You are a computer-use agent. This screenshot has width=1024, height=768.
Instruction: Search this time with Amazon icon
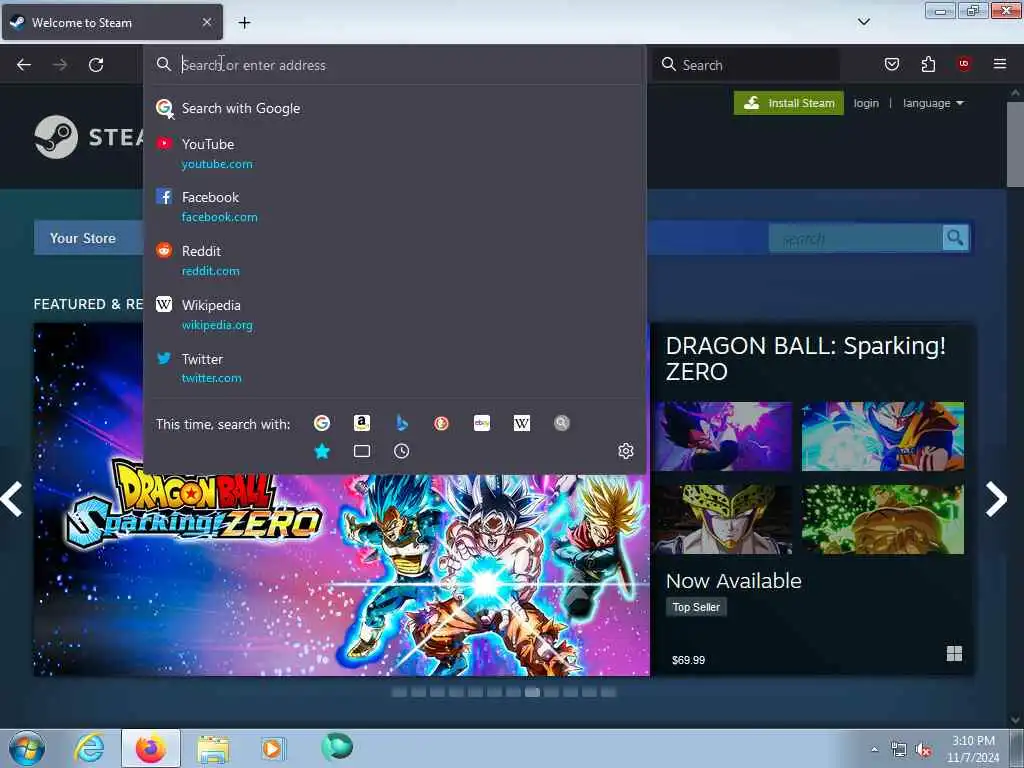click(362, 423)
